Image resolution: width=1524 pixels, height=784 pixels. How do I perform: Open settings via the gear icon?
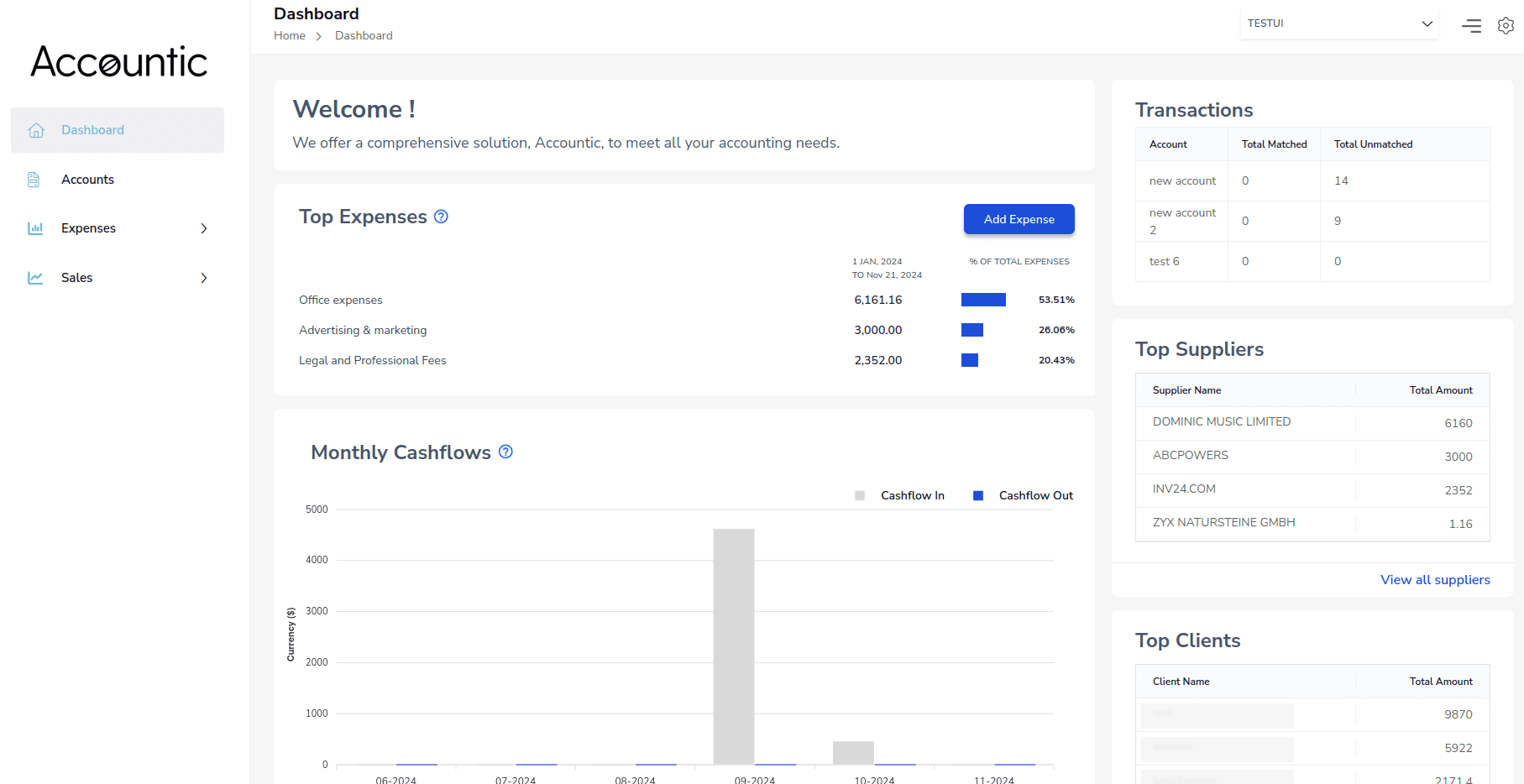coord(1506,26)
